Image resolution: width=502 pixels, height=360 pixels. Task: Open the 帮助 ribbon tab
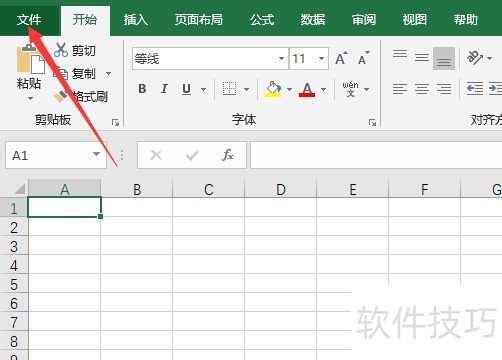click(465, 20)
